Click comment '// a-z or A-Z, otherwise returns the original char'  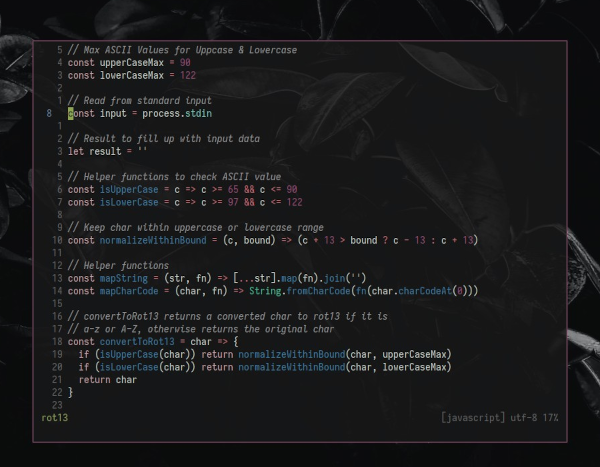click(x=201, y=329)
